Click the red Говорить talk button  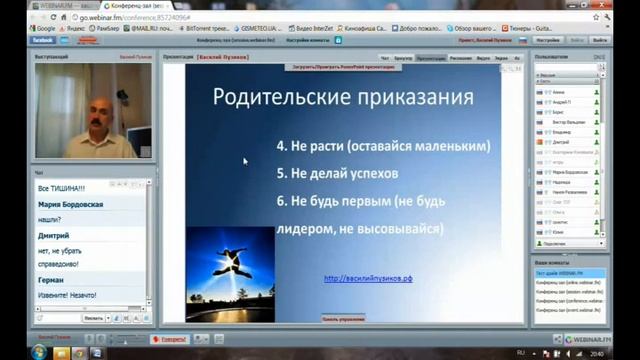[x=169, y=339]
